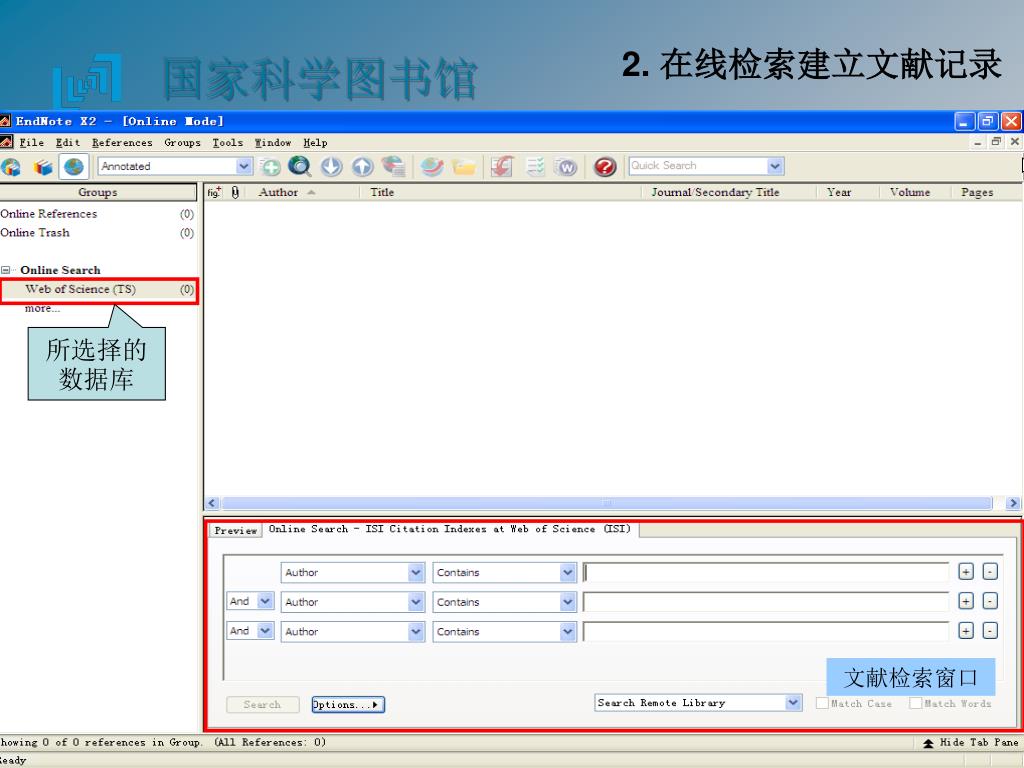Open second row Author field dropdown
Viewport: 1024px width, 768px height.
[416, 601]
